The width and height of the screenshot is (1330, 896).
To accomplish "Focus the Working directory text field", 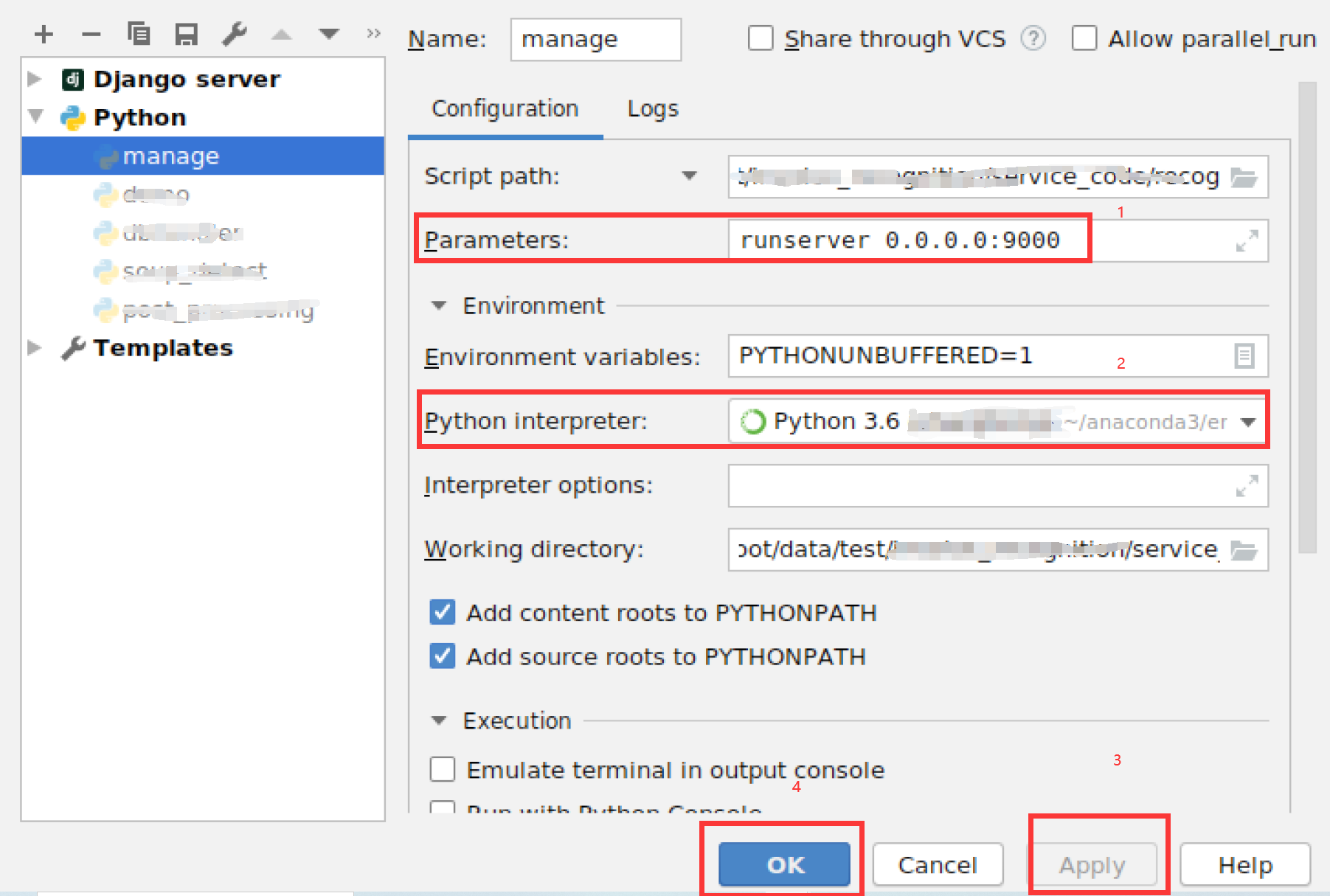I will pyautogui.click(x=998, y=550).
